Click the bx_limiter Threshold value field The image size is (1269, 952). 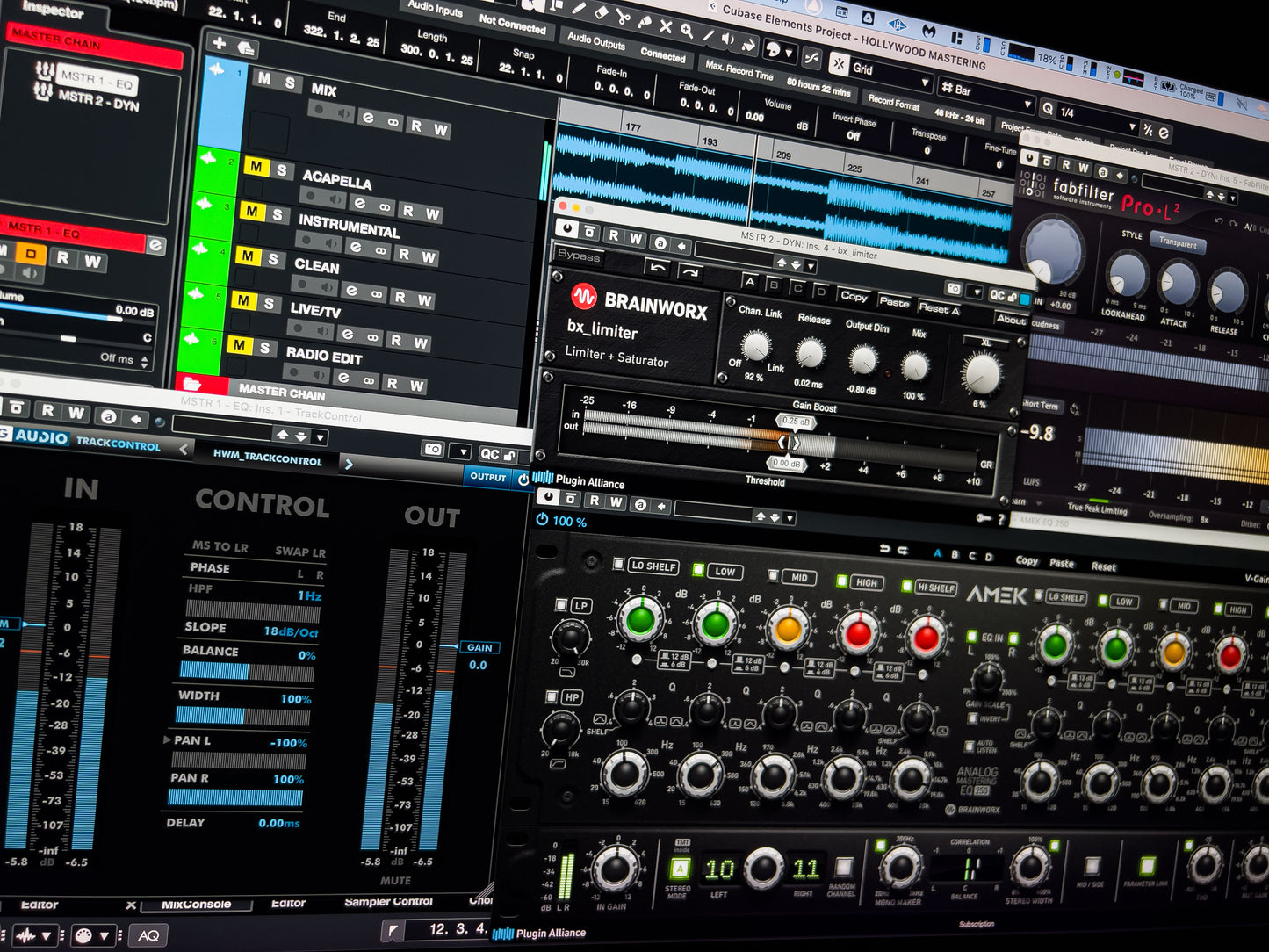pos(785,464)
